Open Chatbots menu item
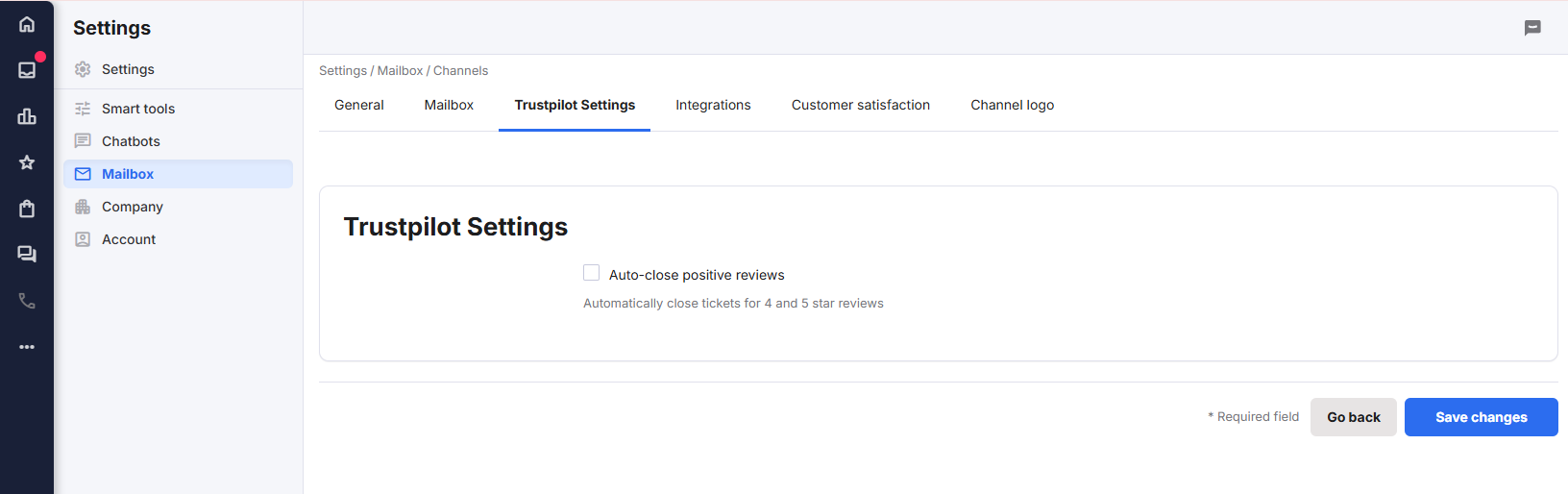1568x494 pixels. click(x=179, y=141)
